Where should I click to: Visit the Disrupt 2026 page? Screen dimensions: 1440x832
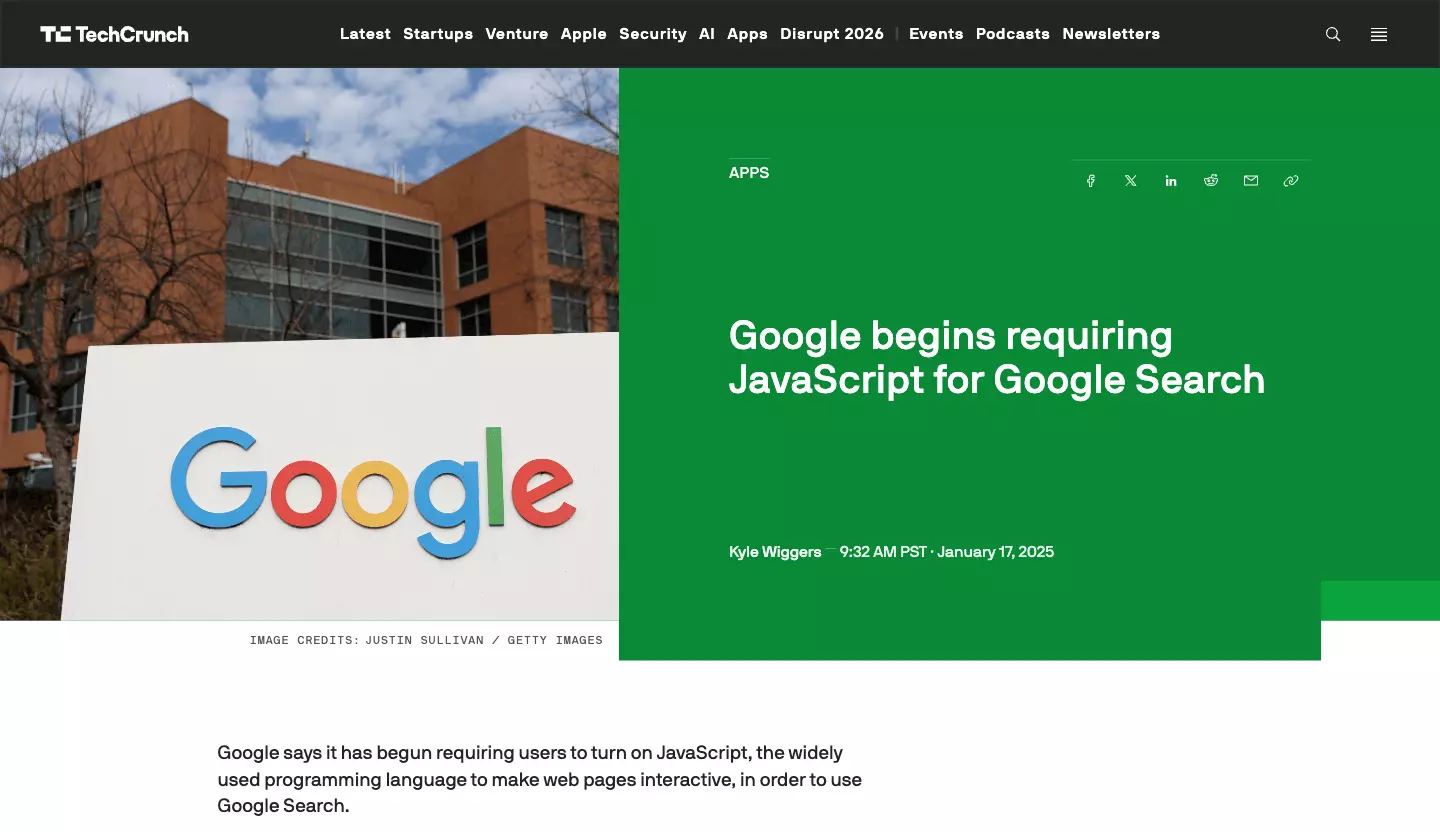(x=832, y=34)
